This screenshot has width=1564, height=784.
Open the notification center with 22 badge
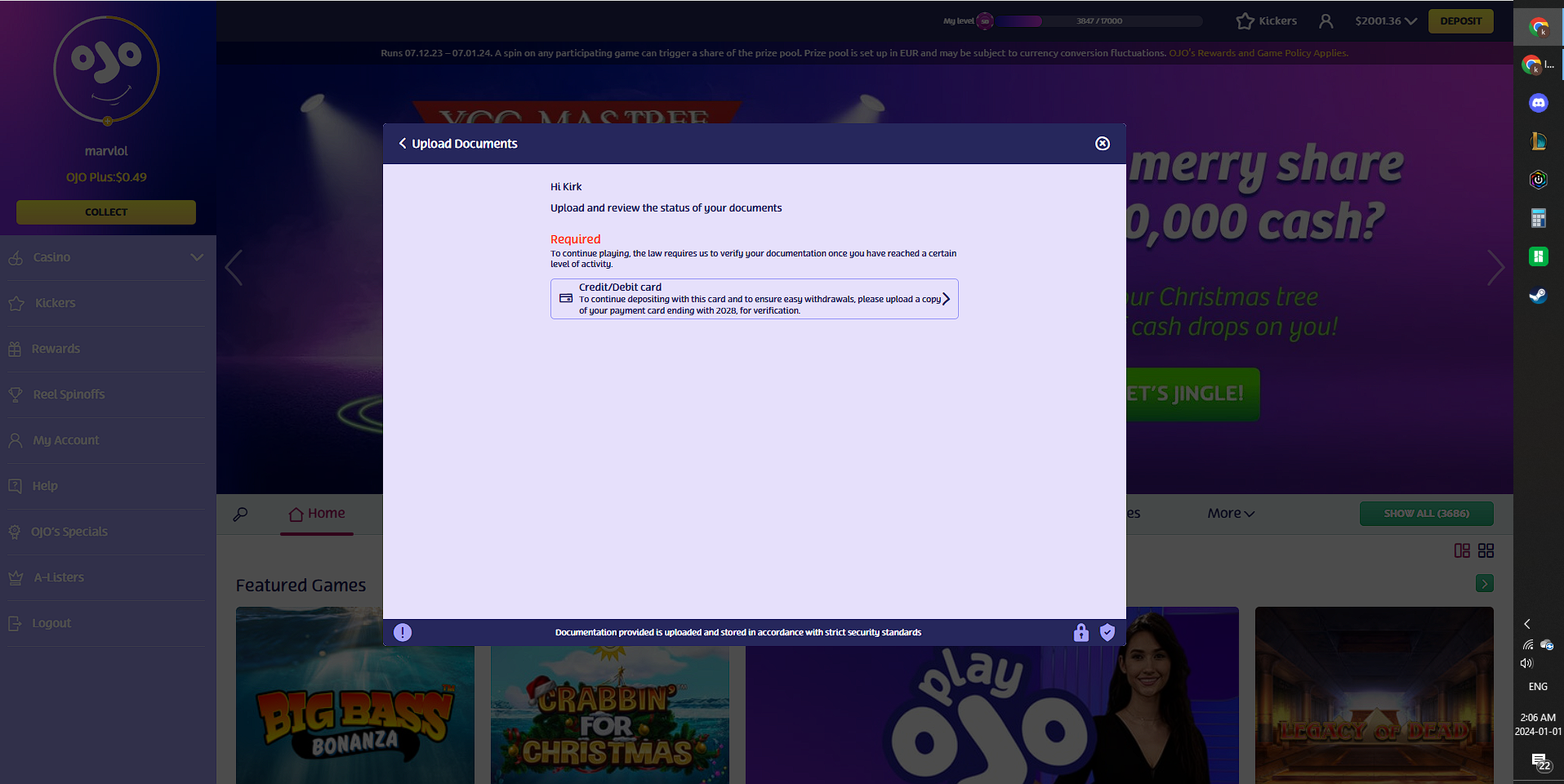pos(1541,763)
